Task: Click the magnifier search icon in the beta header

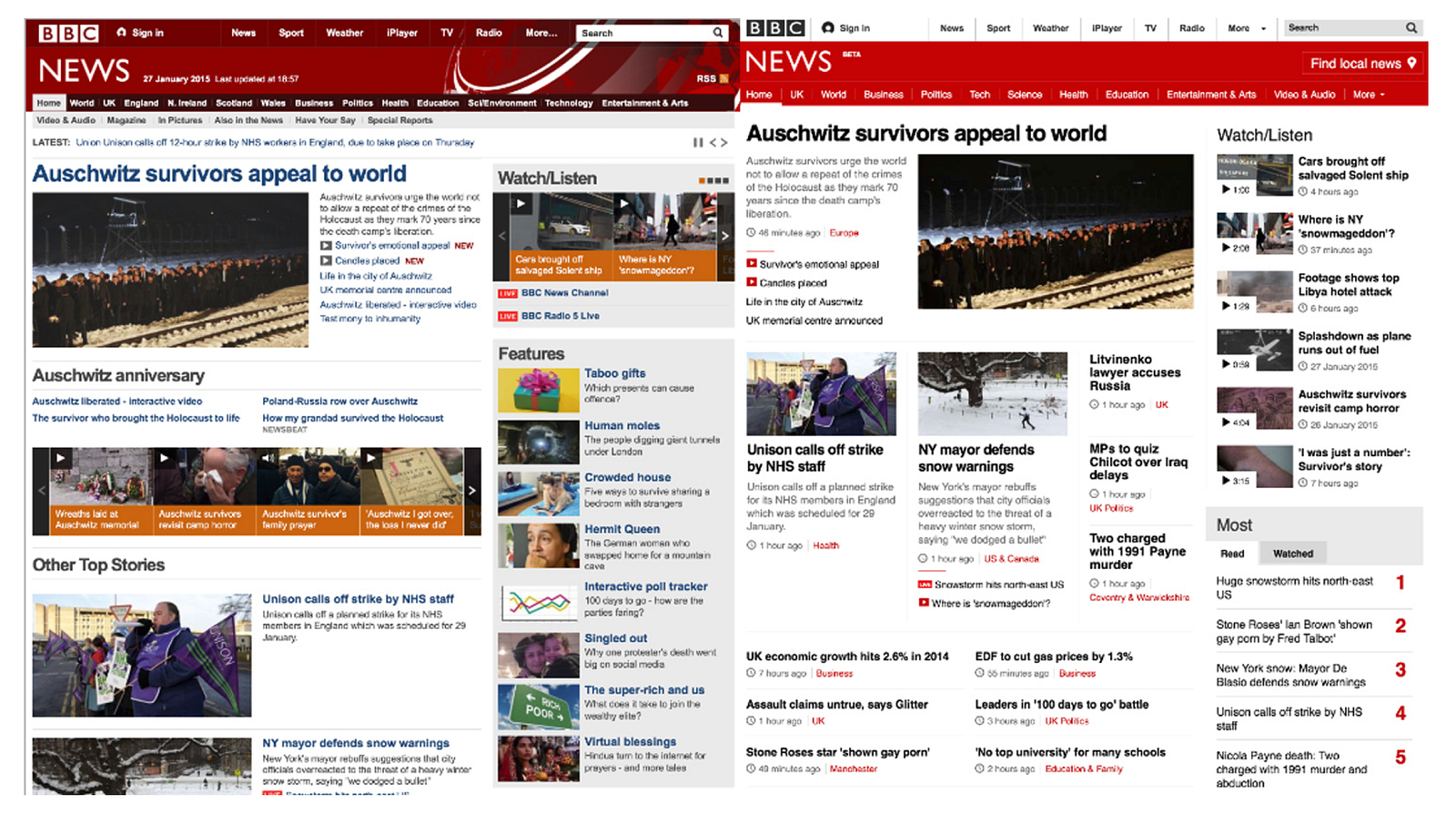Action: click(x=1411, y=28)
